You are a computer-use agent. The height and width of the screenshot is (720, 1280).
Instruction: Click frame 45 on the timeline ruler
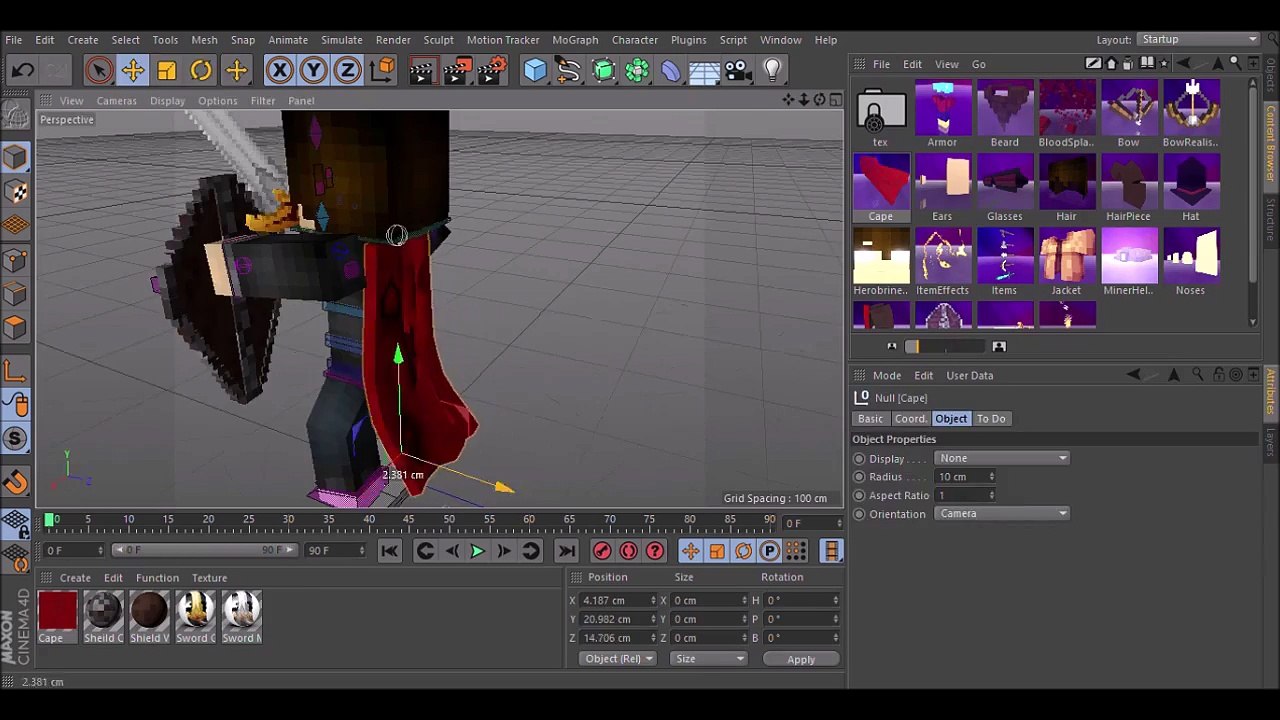tap(409, 521)
